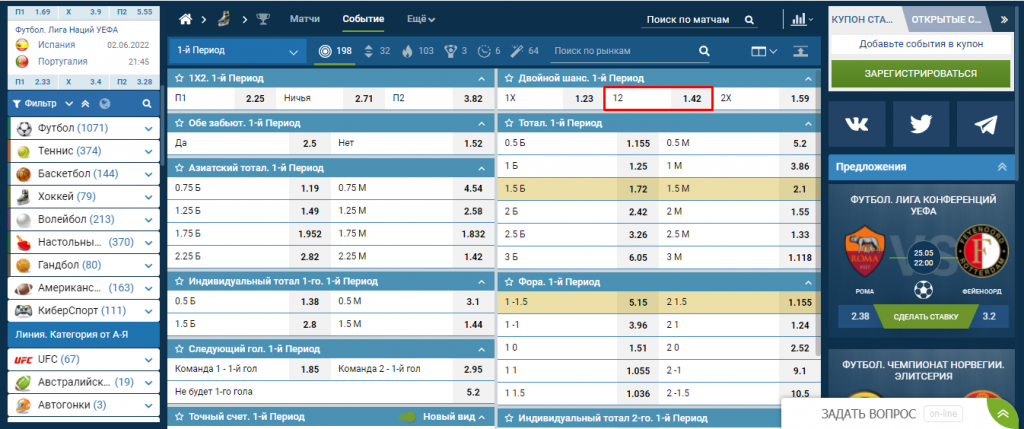Open the VK social network button
This screenshot has width=1024, height=429.
[856, 124]
